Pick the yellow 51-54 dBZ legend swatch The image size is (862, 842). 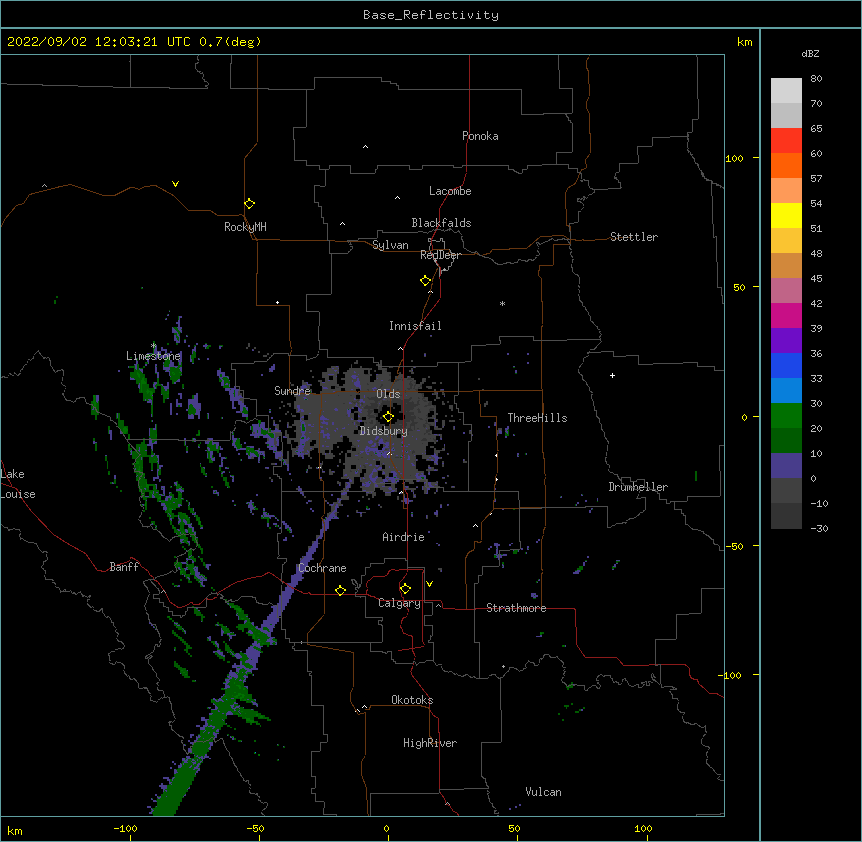point(786,215)
